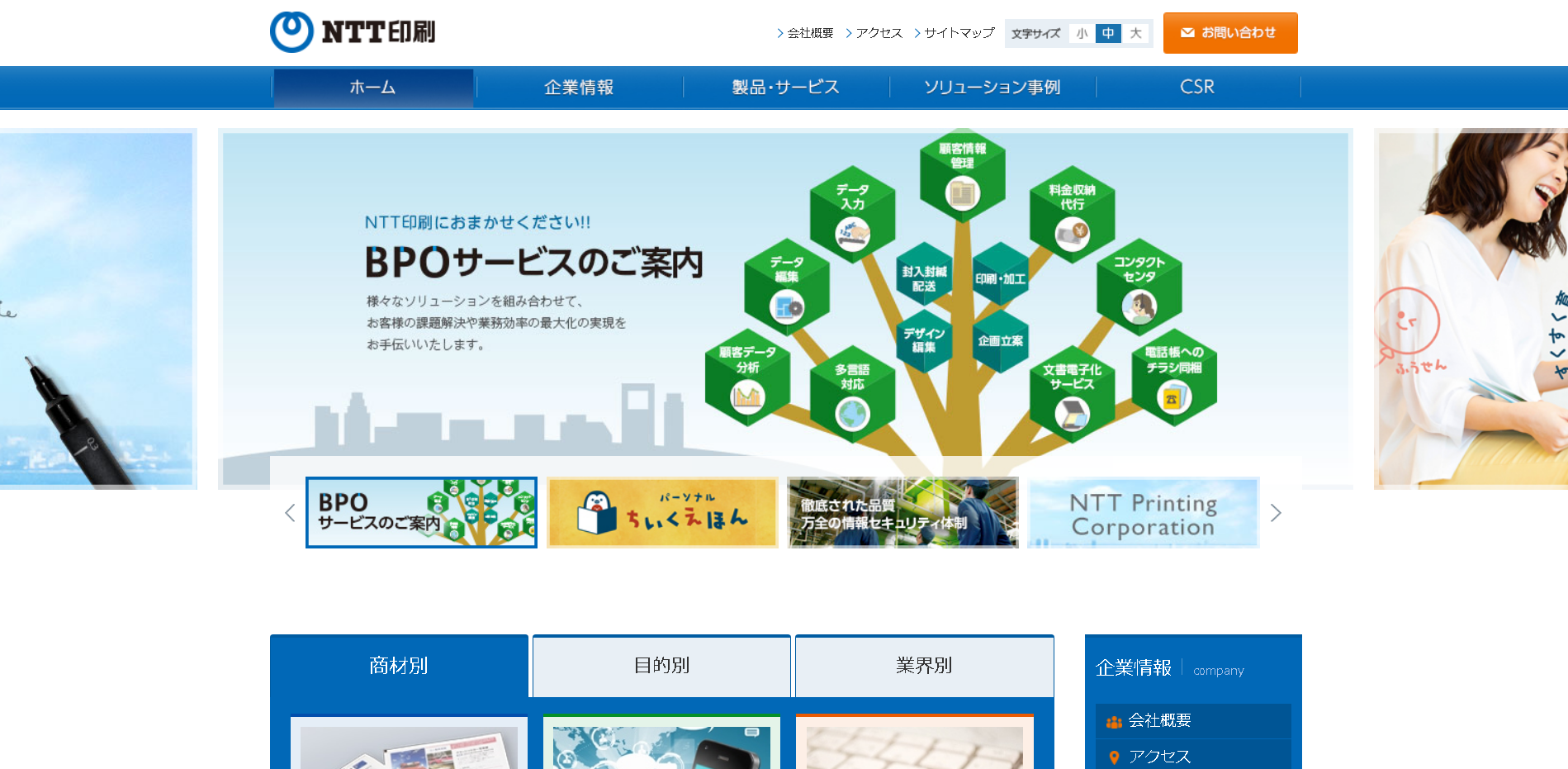This screenshot has width=1568, height=769.
Task: Click the 多言語対応 hexagon icon
Action: click(853, 396)
